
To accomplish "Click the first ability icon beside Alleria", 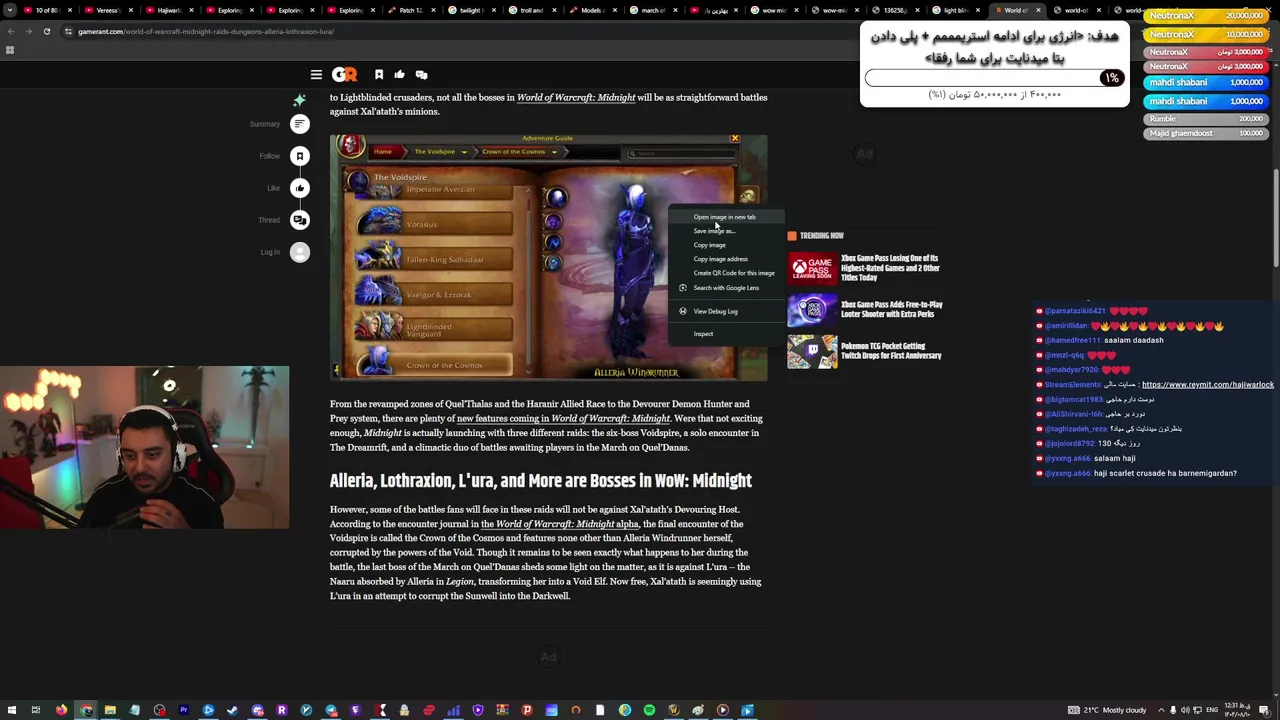I will click(557, 198).
